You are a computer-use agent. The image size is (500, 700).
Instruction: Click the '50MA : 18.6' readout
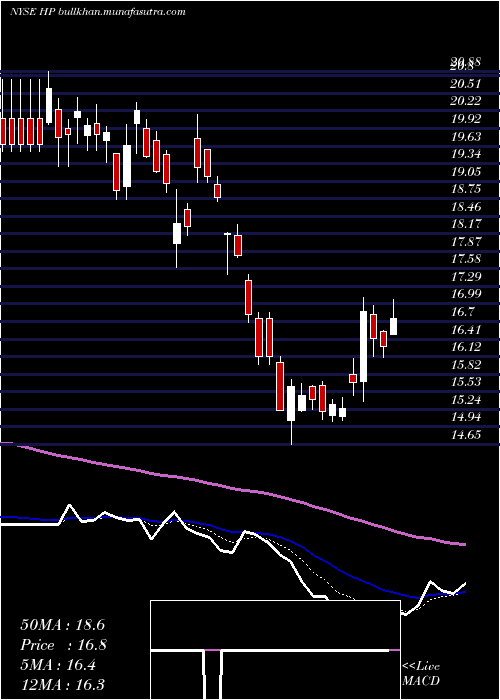tap(62, 625)
